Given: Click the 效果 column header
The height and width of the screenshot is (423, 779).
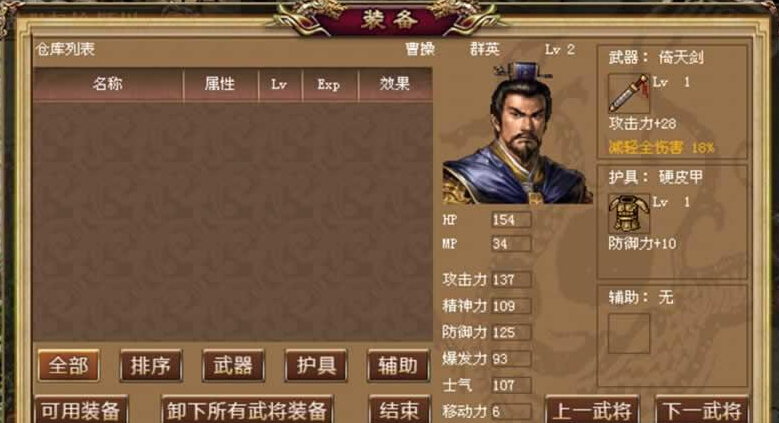Looking at the screenshot, I should click(395, 85).
